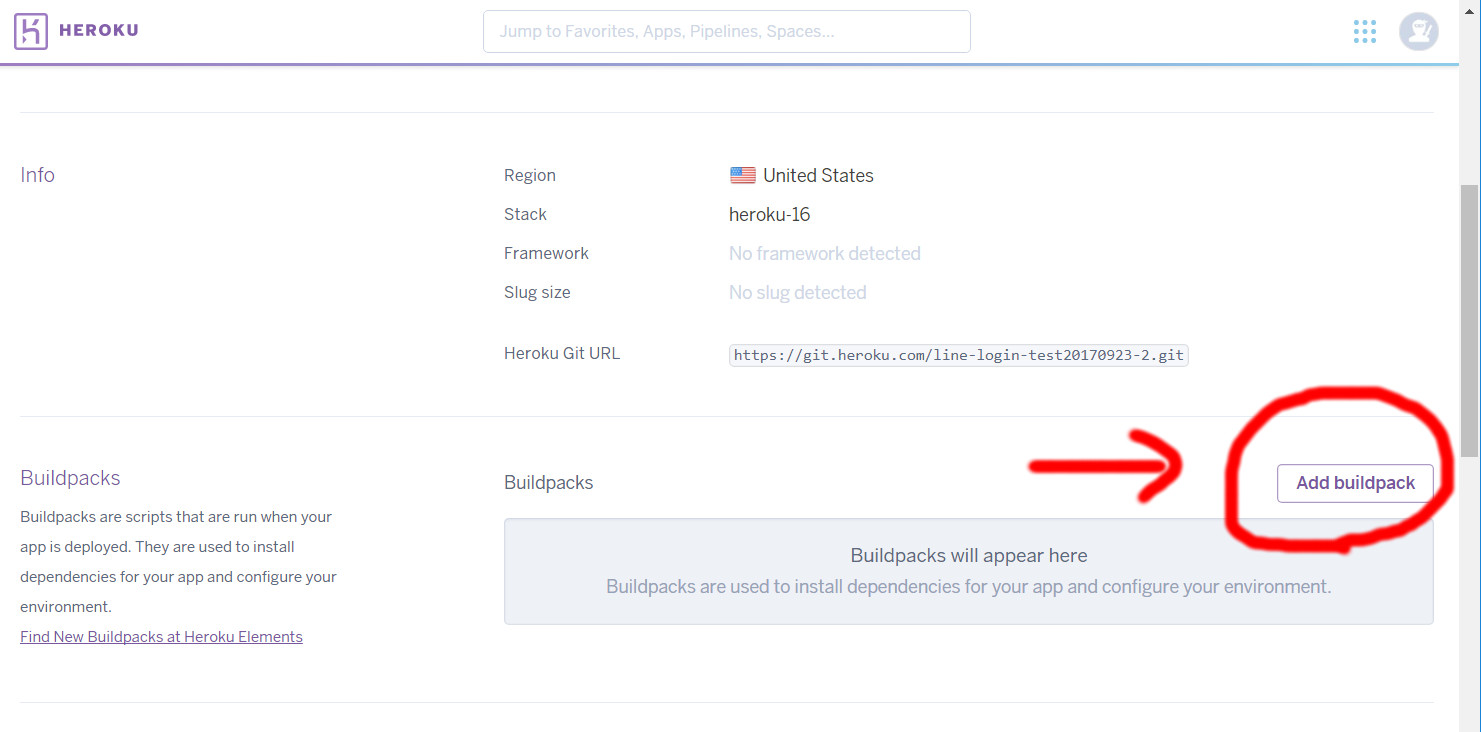Open Find New Buildpacks at Heroku Elements
The height and width of the screenshot is (732, 1481).
click(x=161, y=636)
